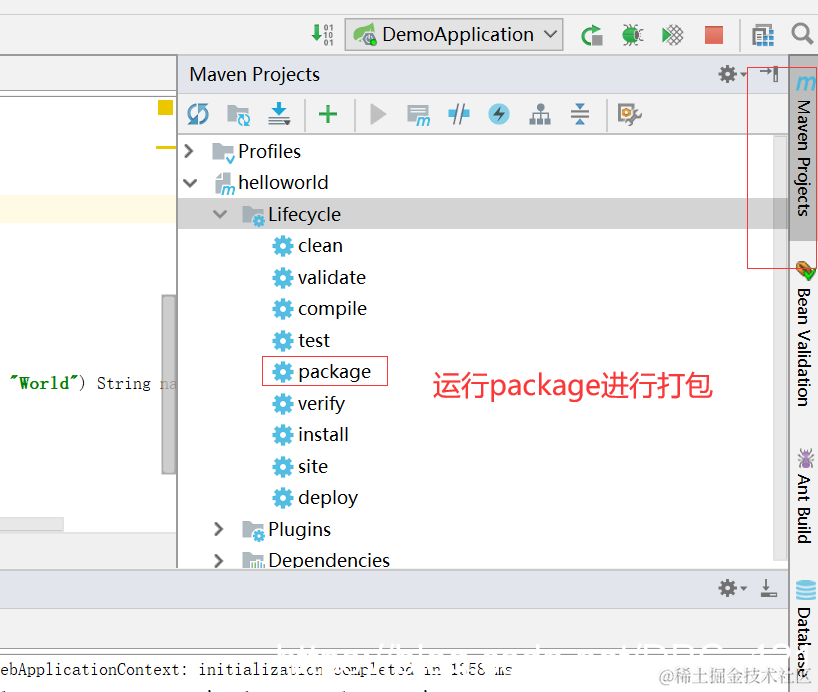Toggle offline mode in Maven toolbar
Viewport: 818px width, 692px height.
[459, 114]
